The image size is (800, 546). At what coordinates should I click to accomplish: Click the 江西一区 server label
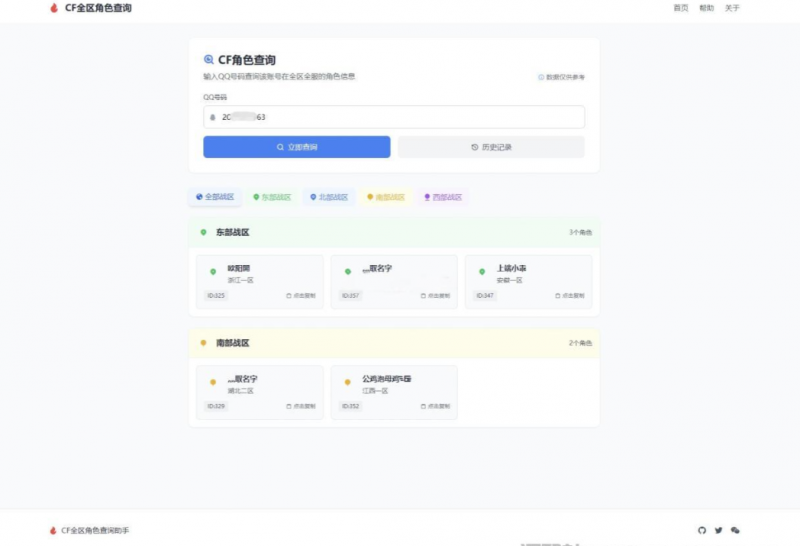[375, 391]
